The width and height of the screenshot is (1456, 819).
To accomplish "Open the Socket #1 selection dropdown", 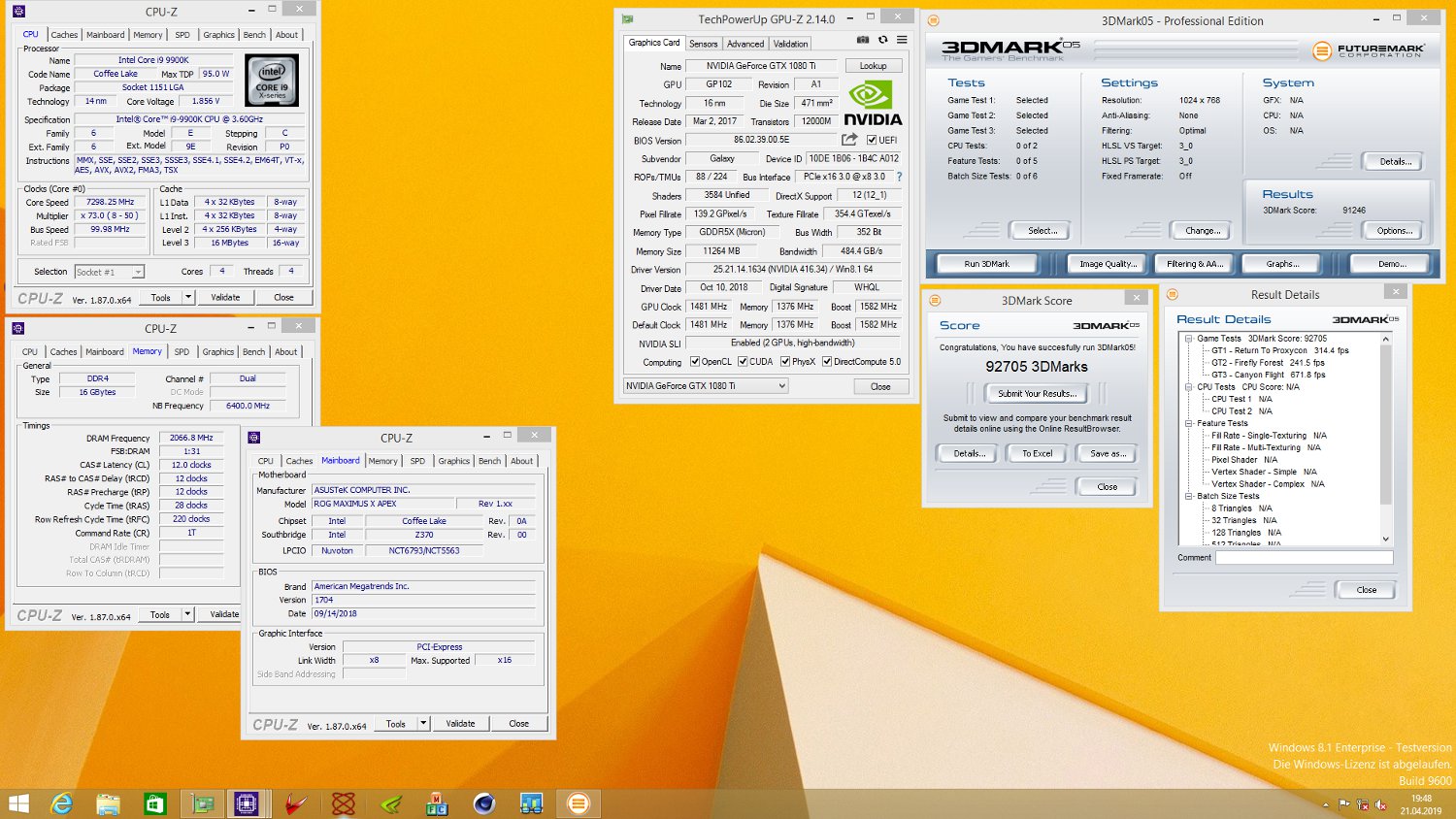I will (x=138, y=272).
